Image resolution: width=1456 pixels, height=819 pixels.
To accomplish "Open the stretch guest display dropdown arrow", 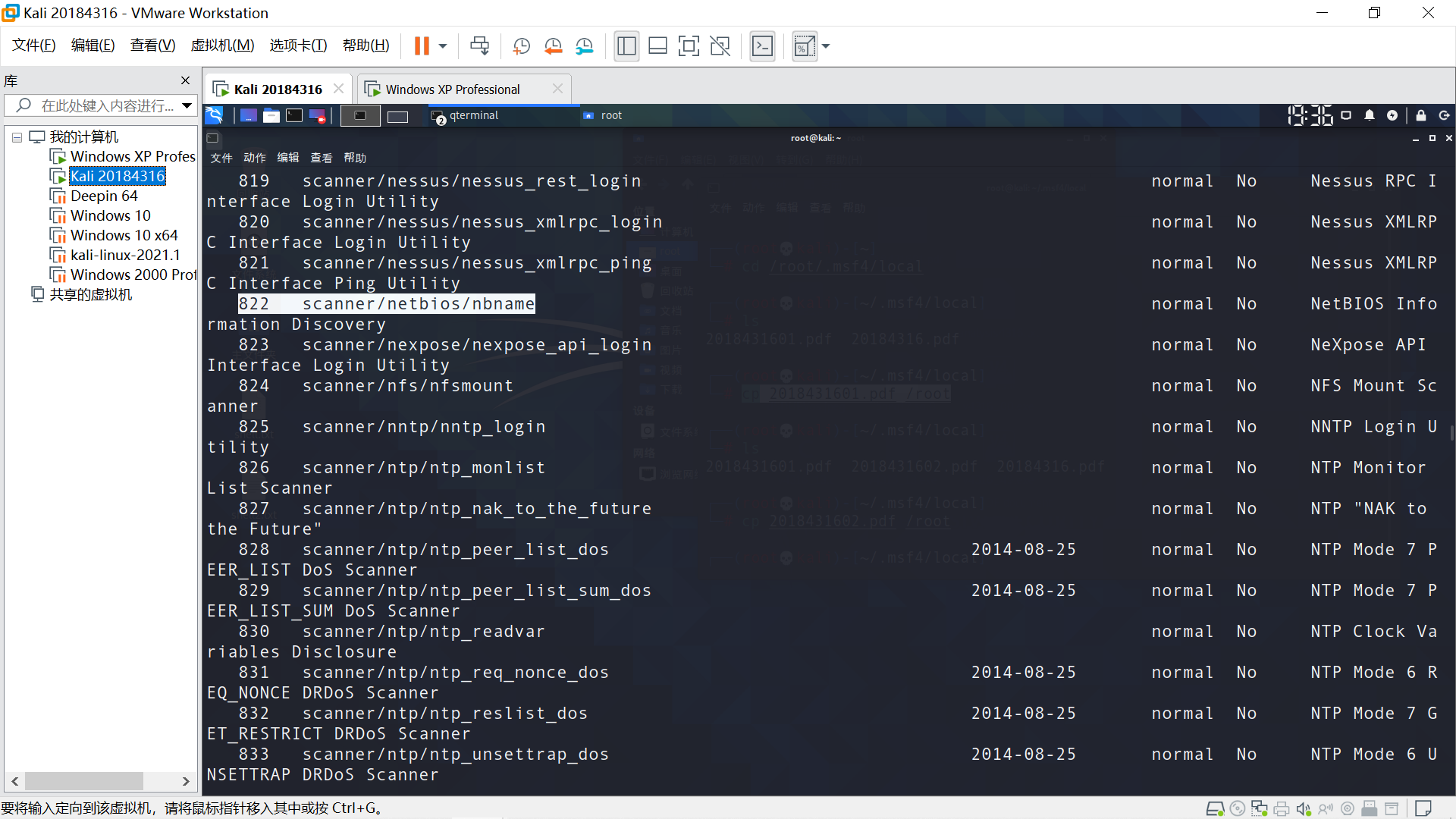I will (x=826, y=46).
